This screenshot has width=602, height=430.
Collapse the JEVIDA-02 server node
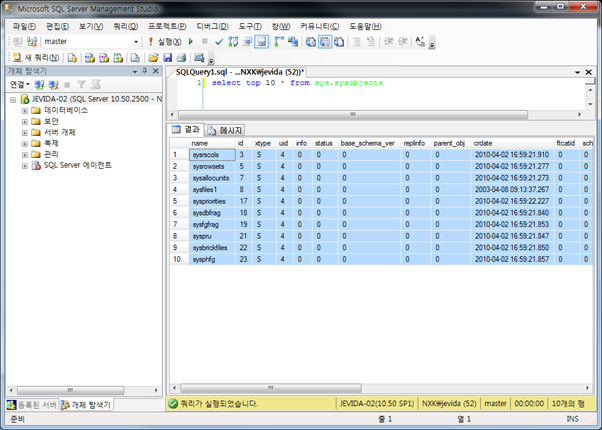point(13,100)
